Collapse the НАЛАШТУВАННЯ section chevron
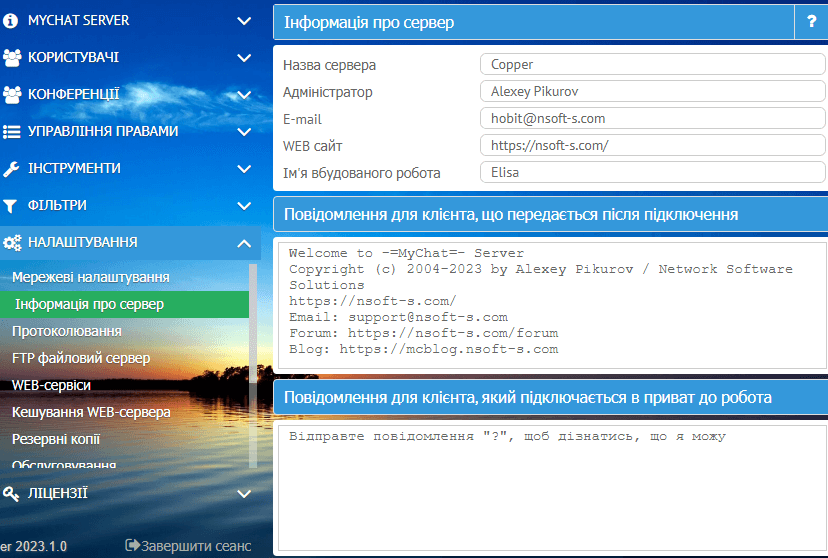Screen dimensions: 828x558 click(244, 242)
